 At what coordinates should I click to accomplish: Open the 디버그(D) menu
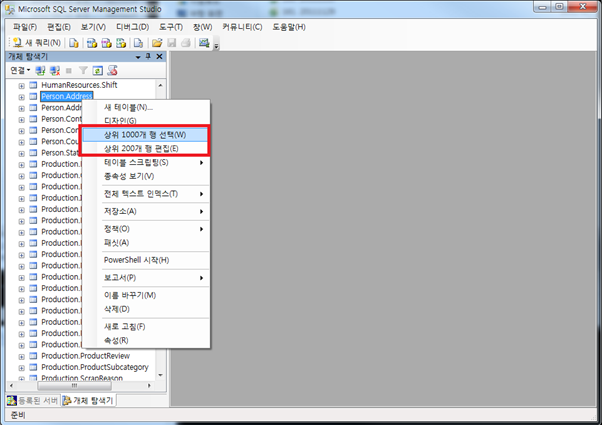pyautogui.click(x=132, y=27)
